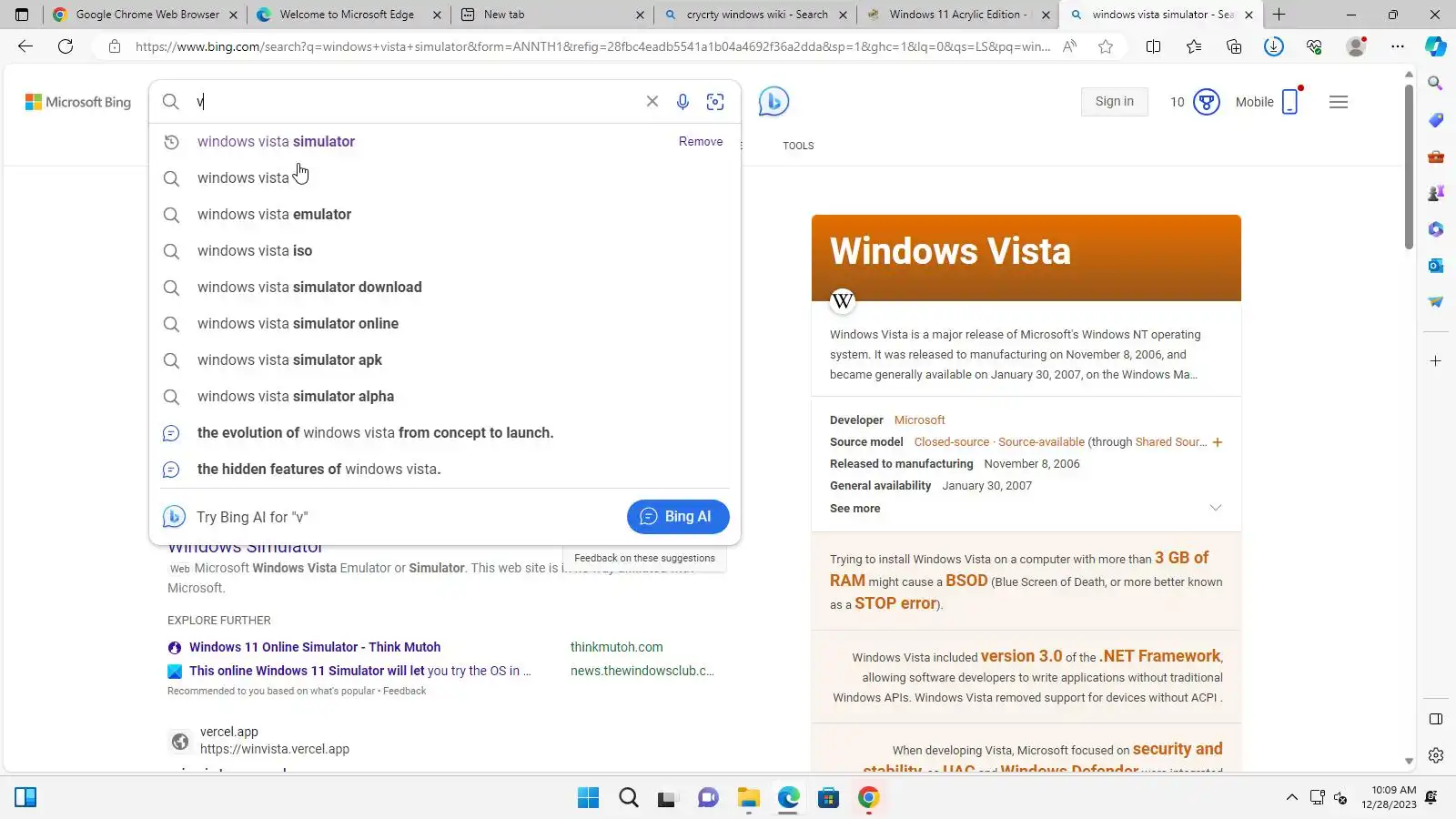The image size is (1456, 819).
Task: Open Downloads in Edge toolbar
Action: 1274,46
